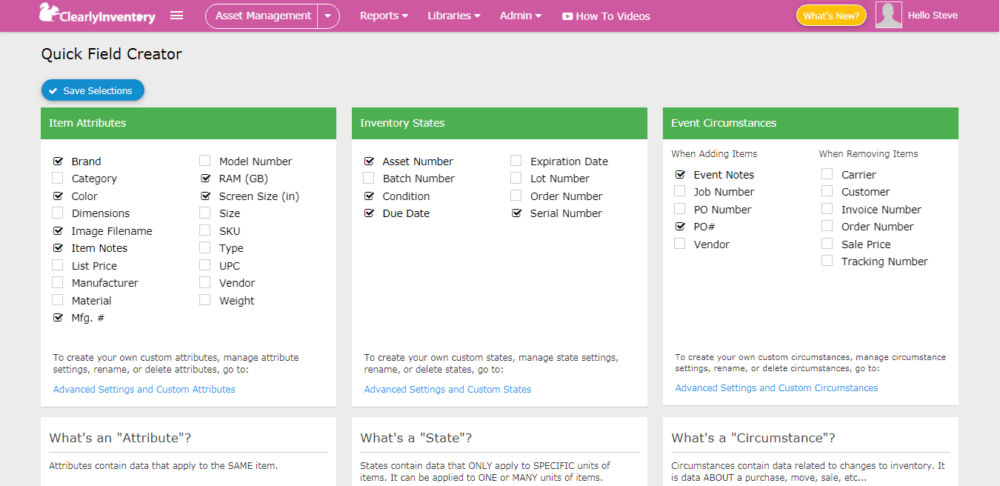This screenshot has height=486, width=1000.
Task: Check Vendor under When Adding Items
Action: coord(680,244)
